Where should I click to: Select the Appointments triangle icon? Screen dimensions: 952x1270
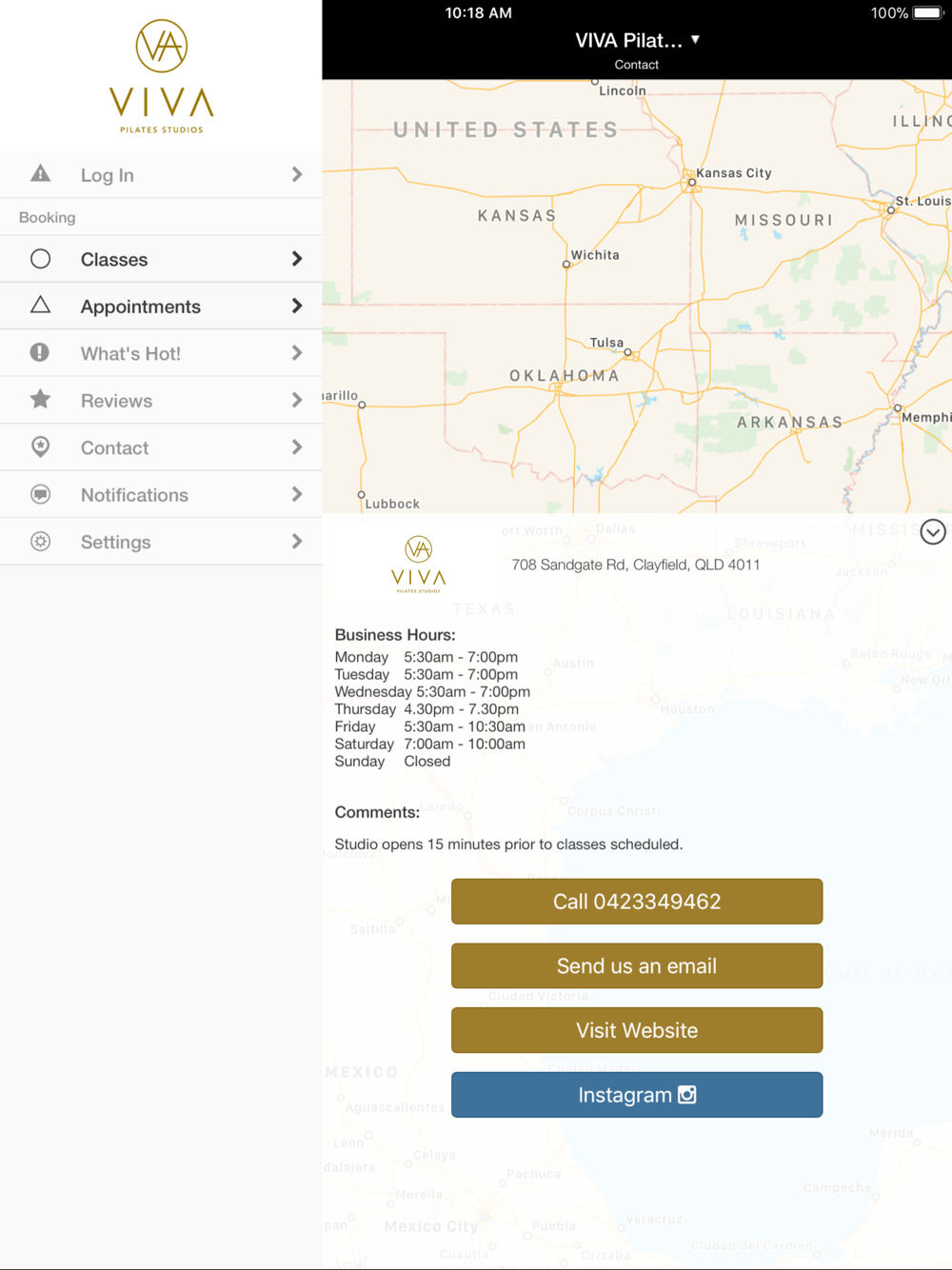coord(40,305)
